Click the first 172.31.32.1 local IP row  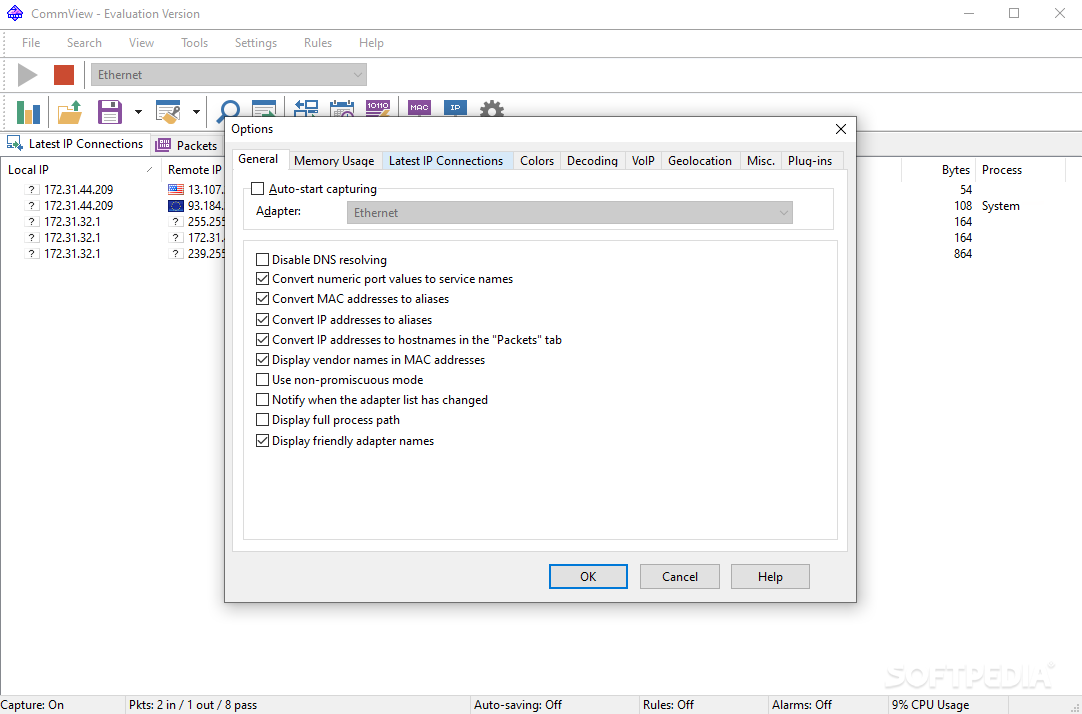click(x=72, y=221)
